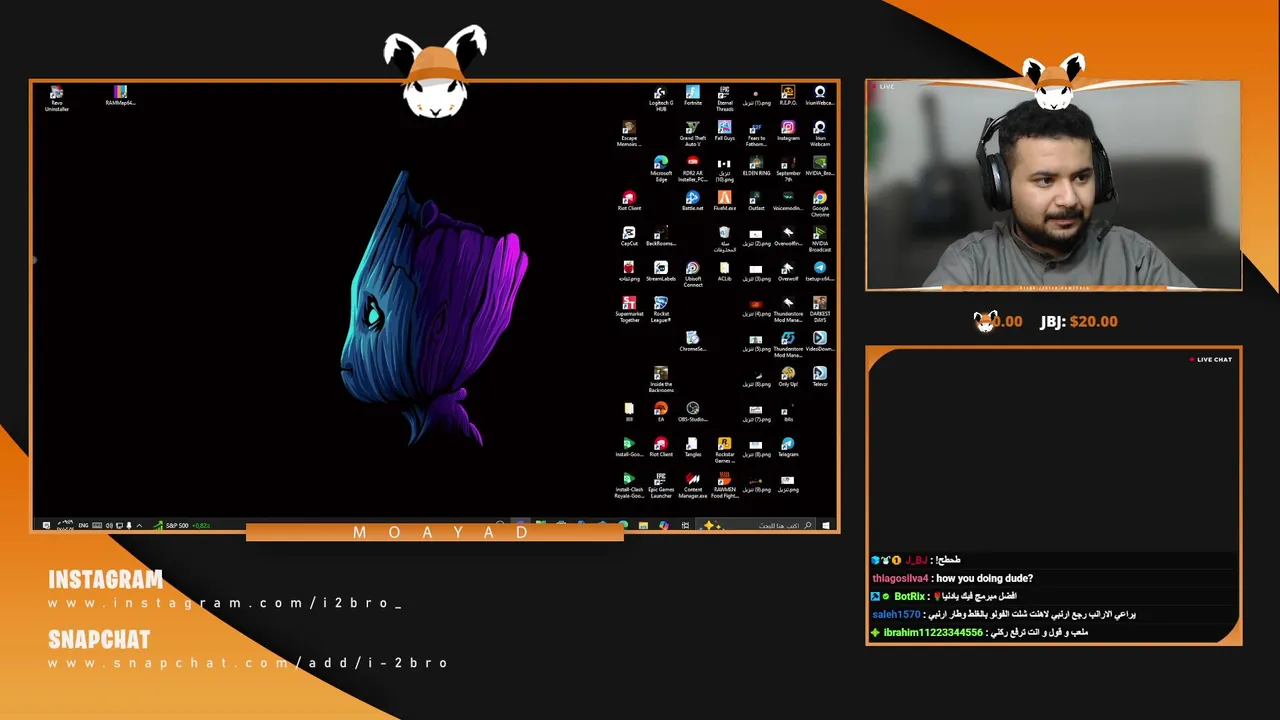The width and height of the screenshot is (1280, 720).
Task: Open the September 7th game shortcut
Action: click(x=788, y=168)
